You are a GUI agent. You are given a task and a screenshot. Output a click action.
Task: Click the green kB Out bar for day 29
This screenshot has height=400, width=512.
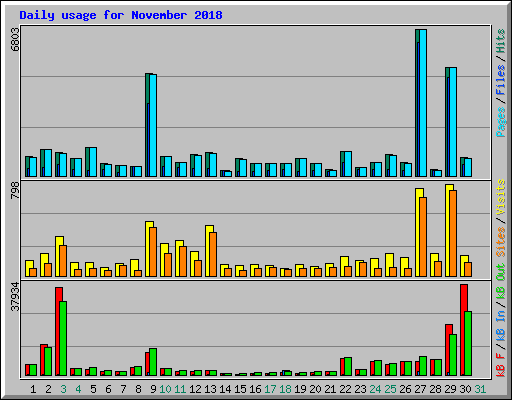point(453,355)
